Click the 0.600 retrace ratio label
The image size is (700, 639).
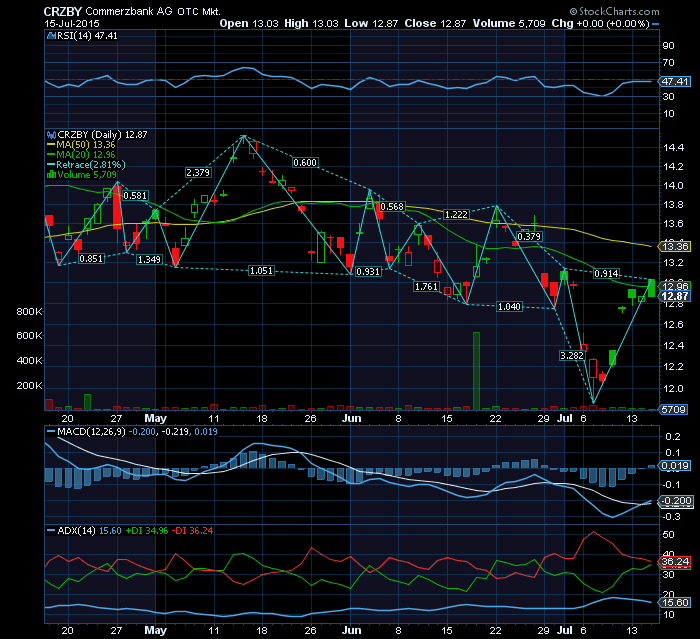coord(305,163)
